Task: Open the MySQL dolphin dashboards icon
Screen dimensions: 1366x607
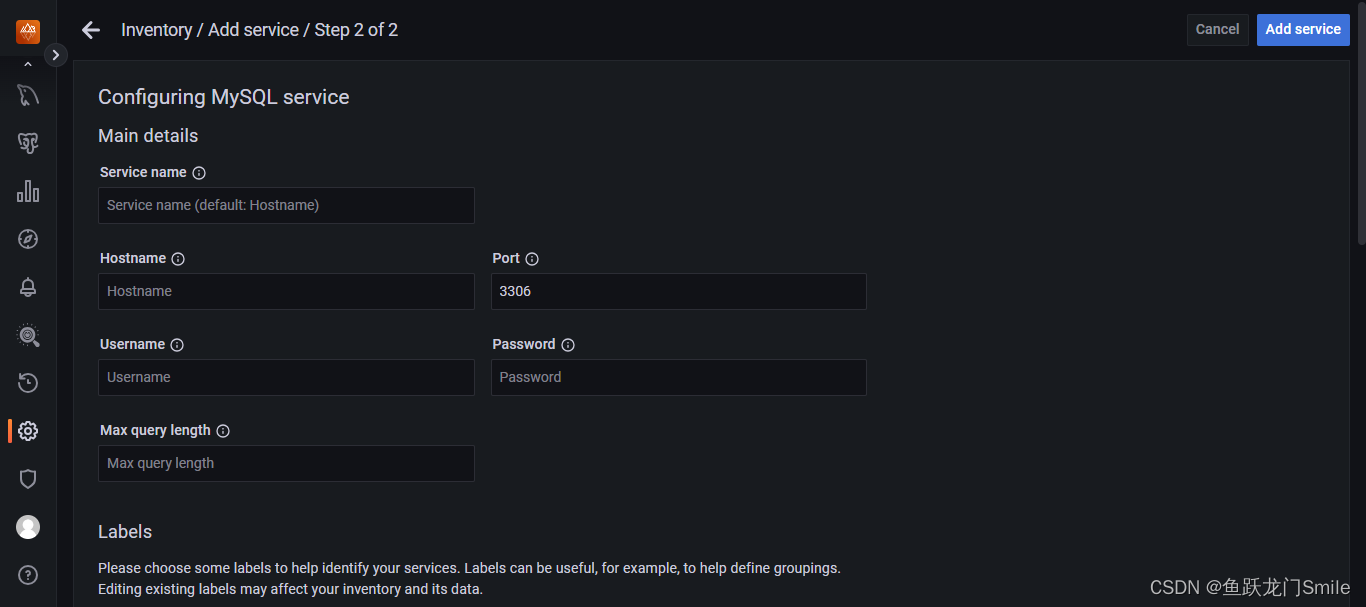Action: tap(28, 96)
